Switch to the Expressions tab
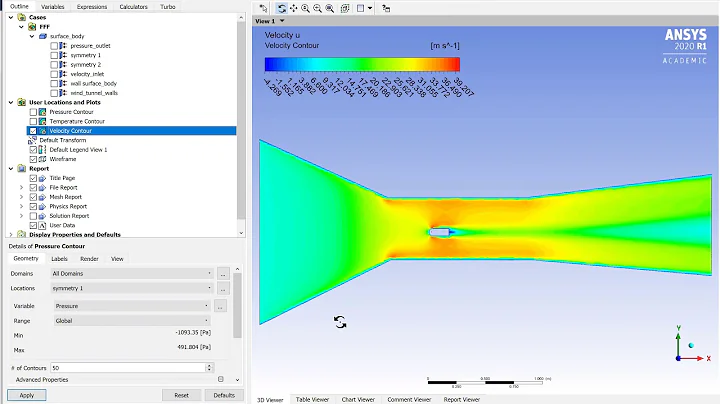720x404 pixels. (92, 6)
